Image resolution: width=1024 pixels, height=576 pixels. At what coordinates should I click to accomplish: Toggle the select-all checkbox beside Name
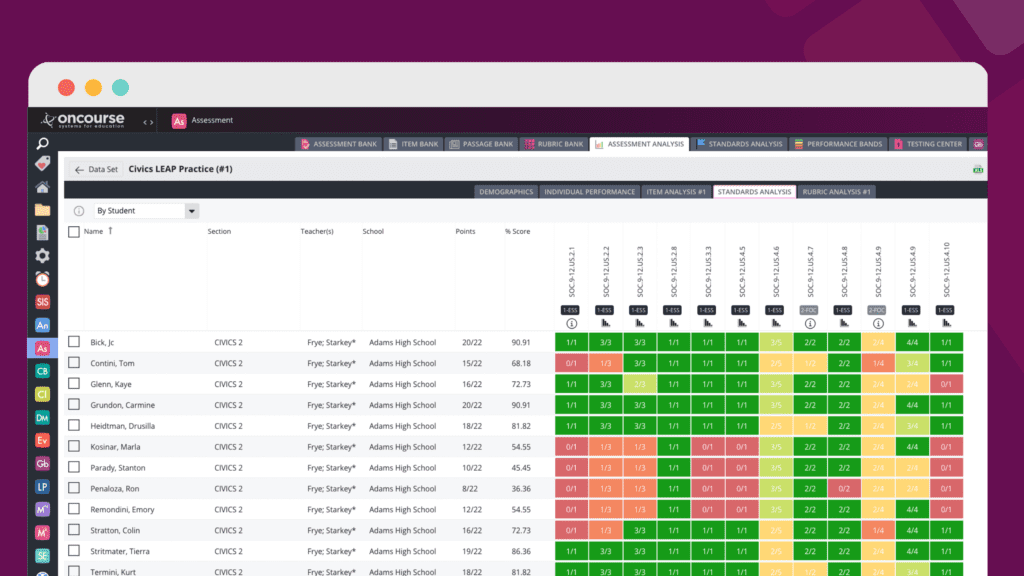[74, 232]
